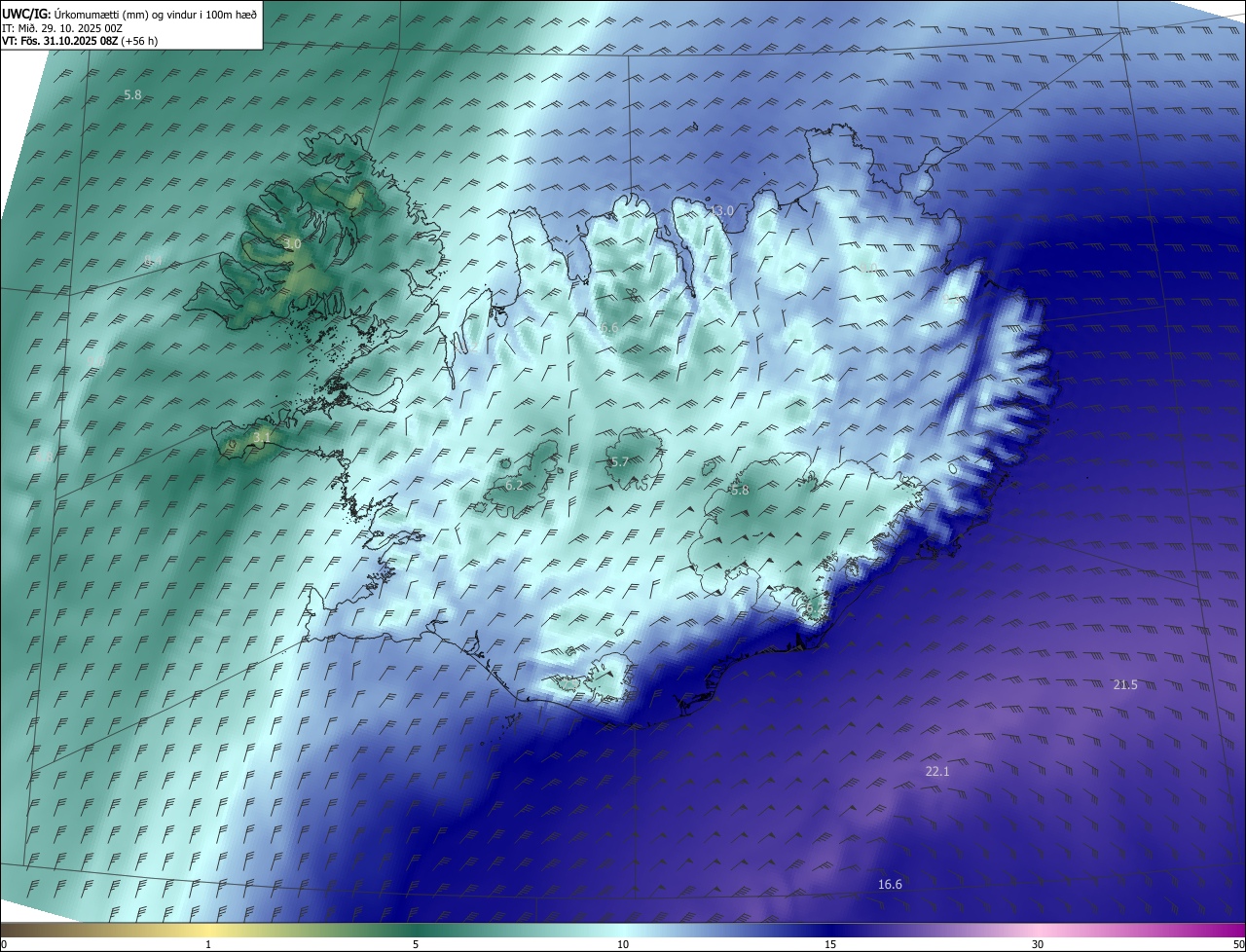Select the 5.8 label on Vatnajökull glacier
This screenshot has height=952, width=1246.
[740, 491]
